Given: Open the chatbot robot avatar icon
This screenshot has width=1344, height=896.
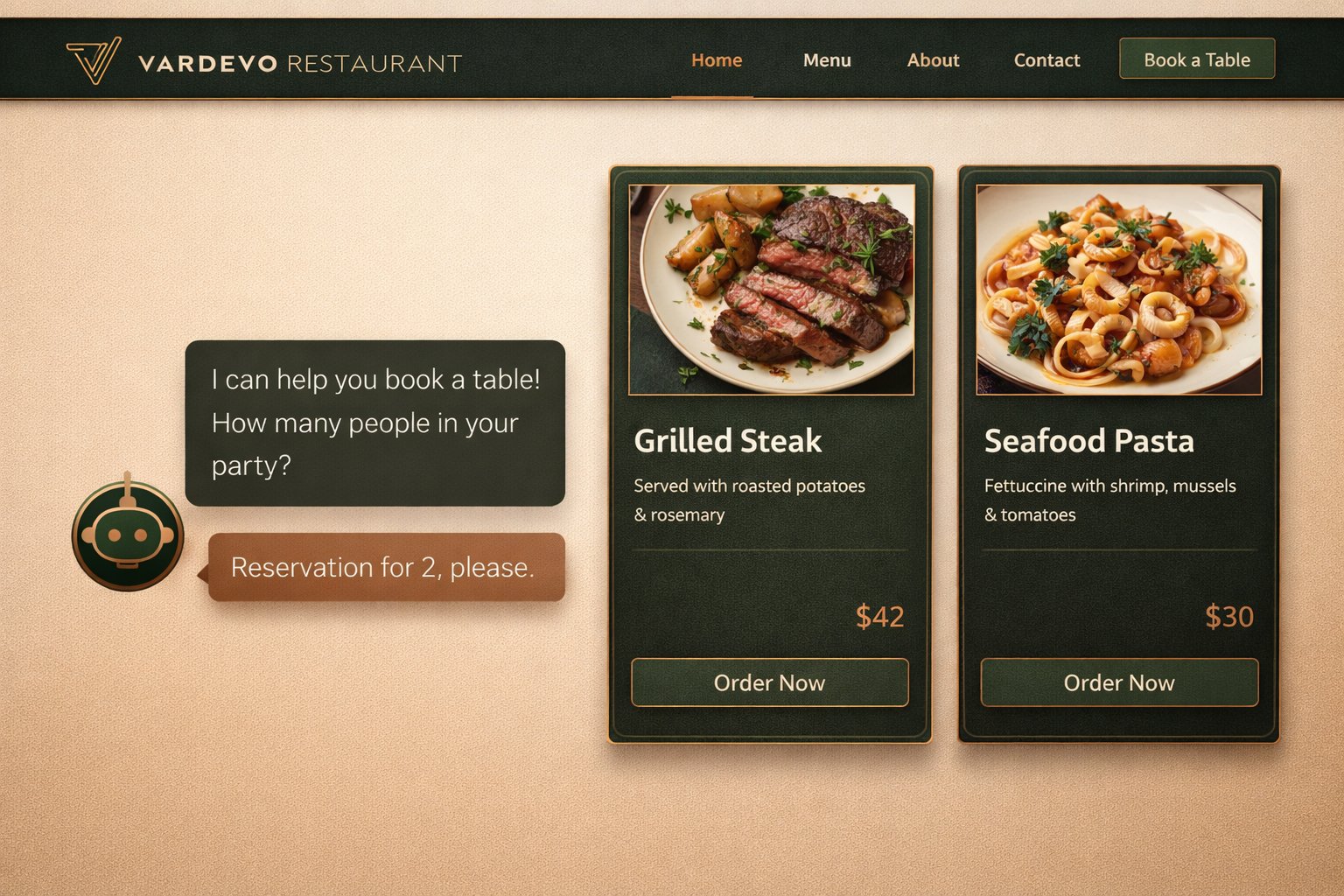Looking at the screenshot, I should 128,535.
